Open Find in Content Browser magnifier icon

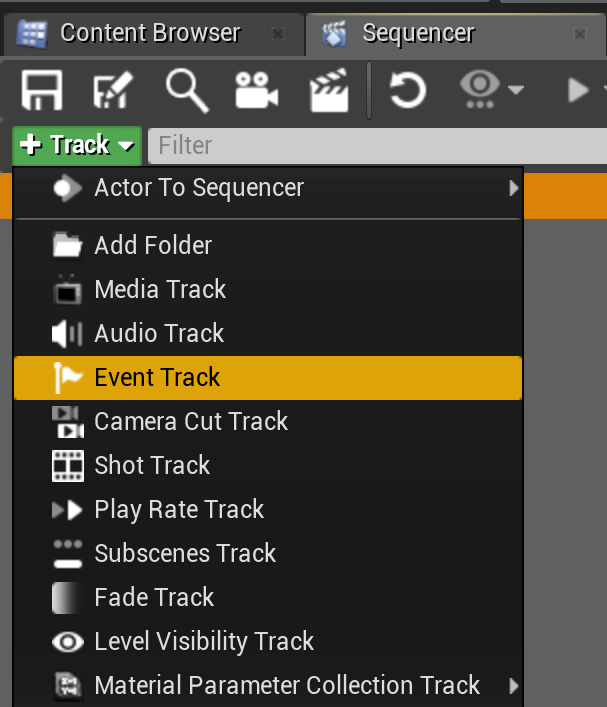(187, 91)
